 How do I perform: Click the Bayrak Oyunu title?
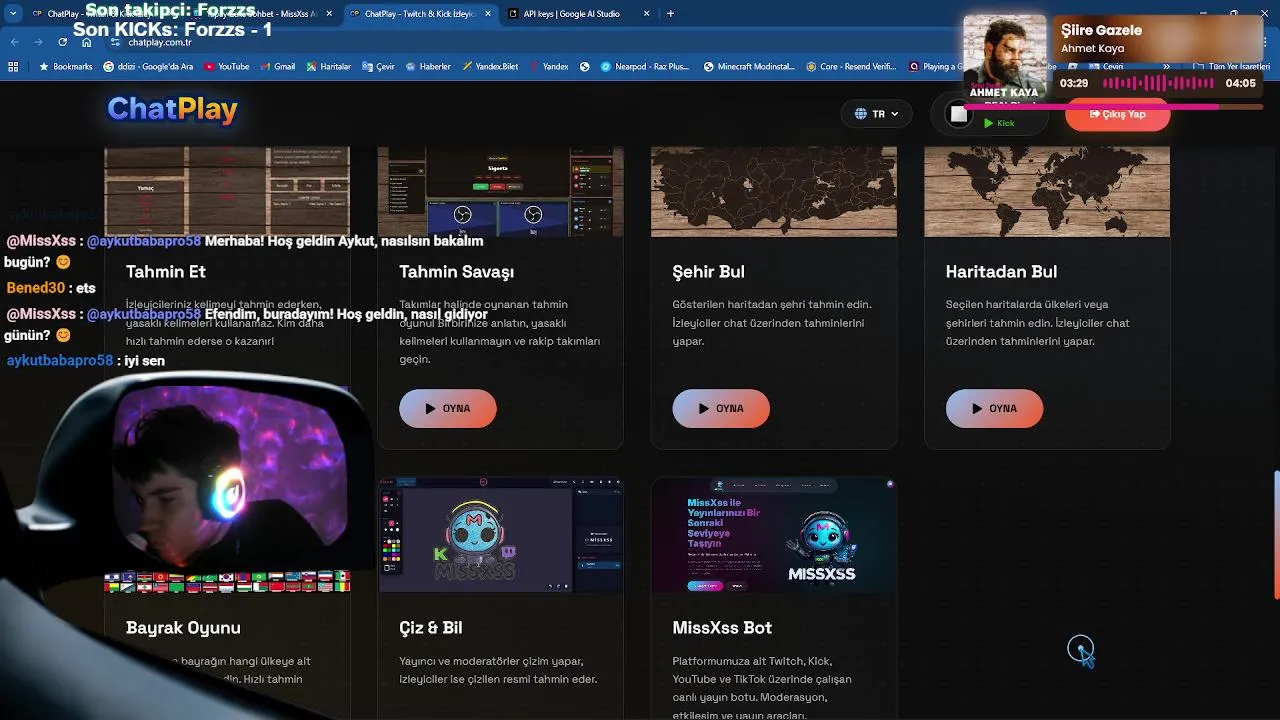click(x=183, y=628)
